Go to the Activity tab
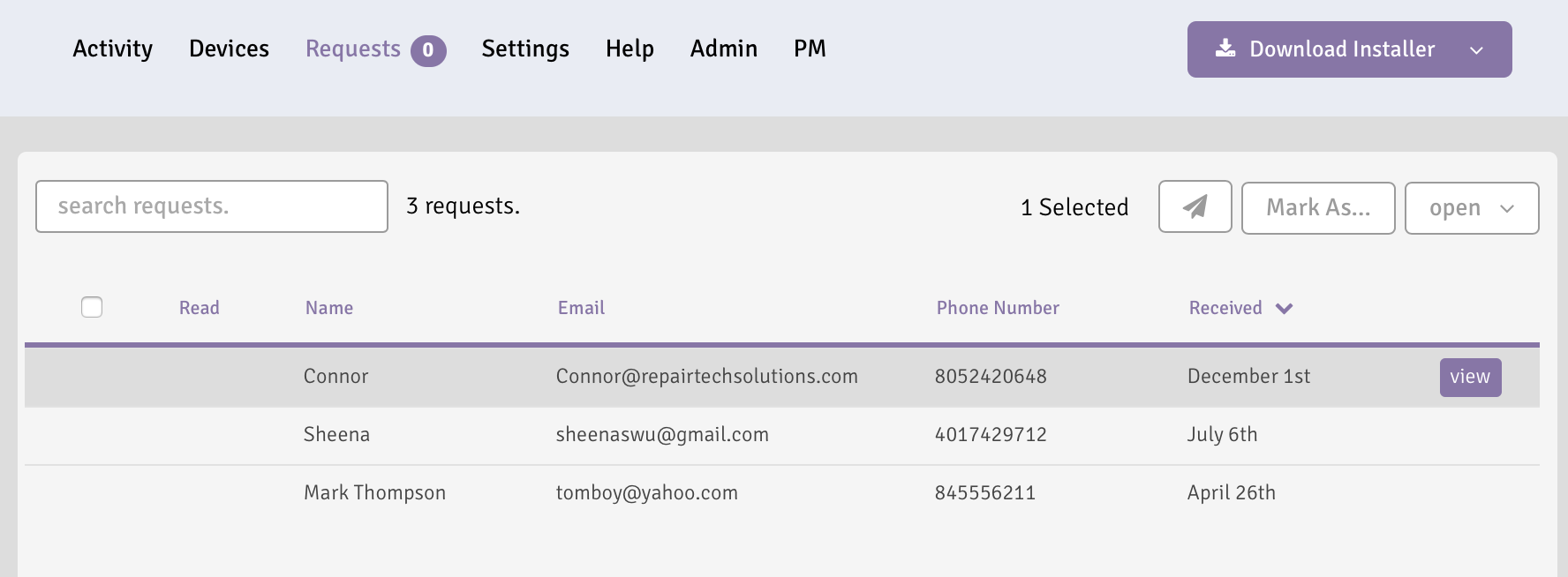 click(x=113, y=49)
